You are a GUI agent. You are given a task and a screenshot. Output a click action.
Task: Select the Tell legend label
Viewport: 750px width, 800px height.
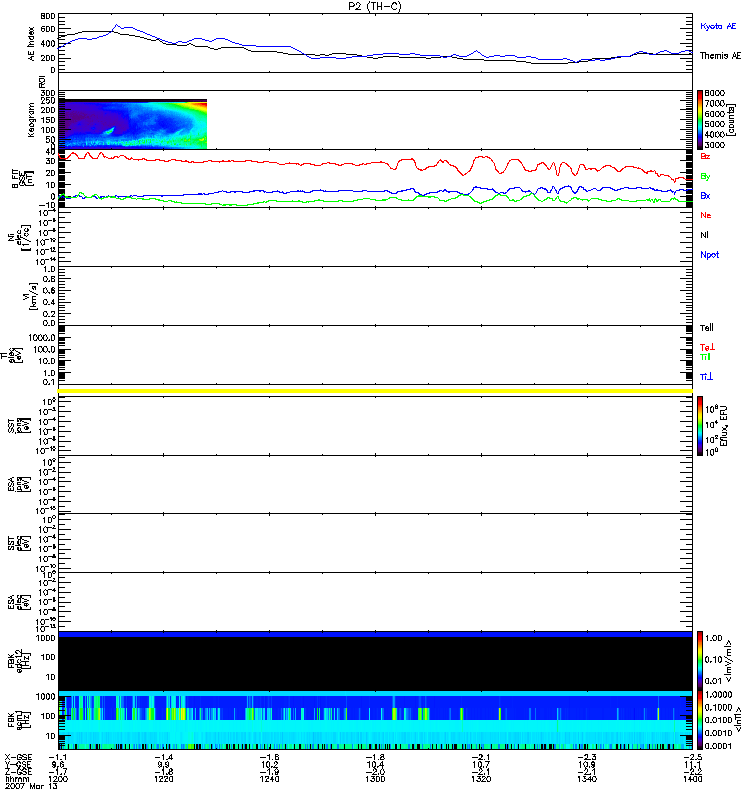tap(707, 328)
